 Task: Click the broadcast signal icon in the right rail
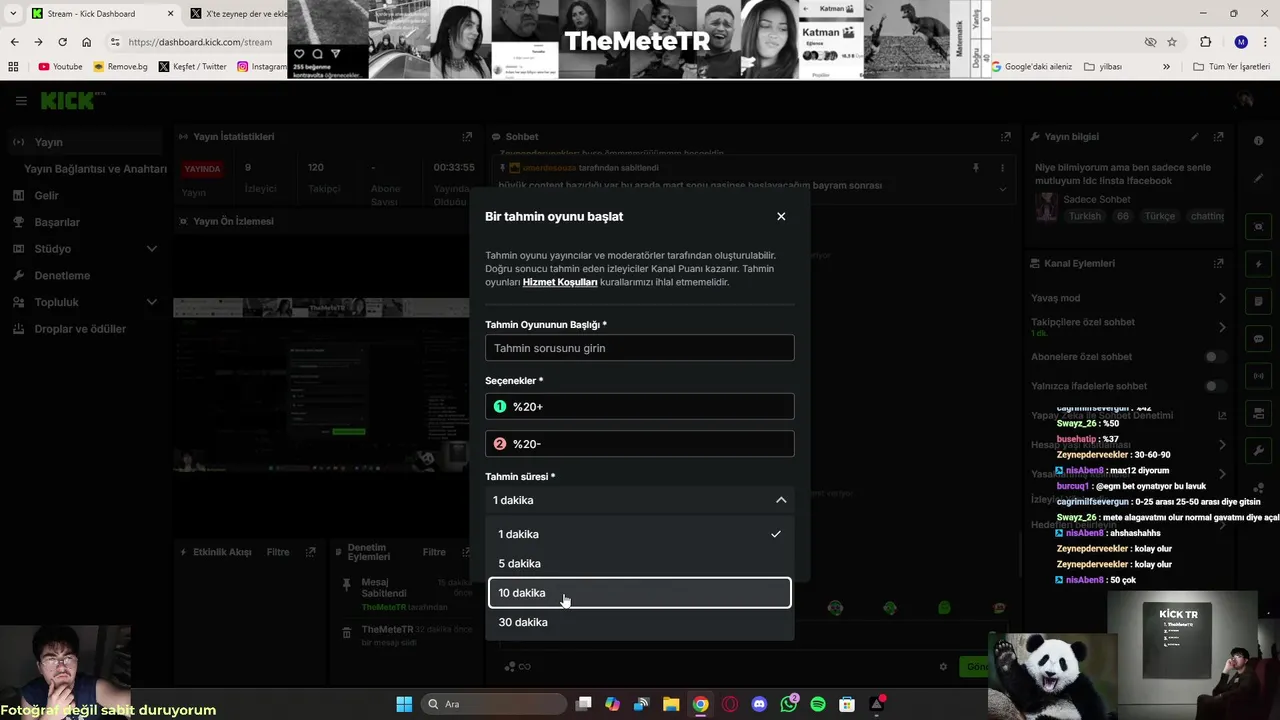pyautogui.click(x=1258, y=376)
